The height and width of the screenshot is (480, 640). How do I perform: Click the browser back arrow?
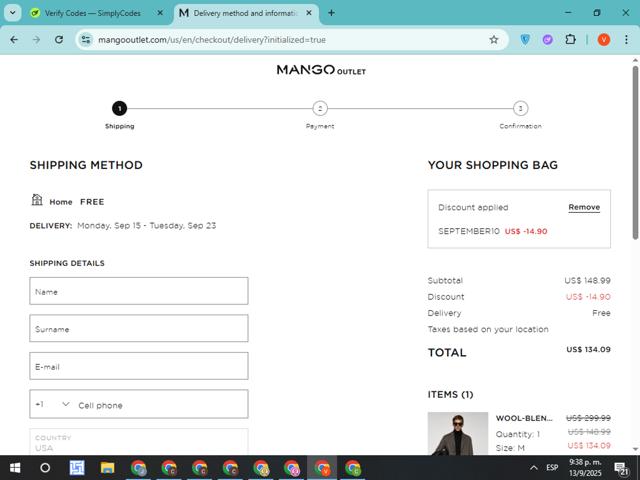point(14,40)
